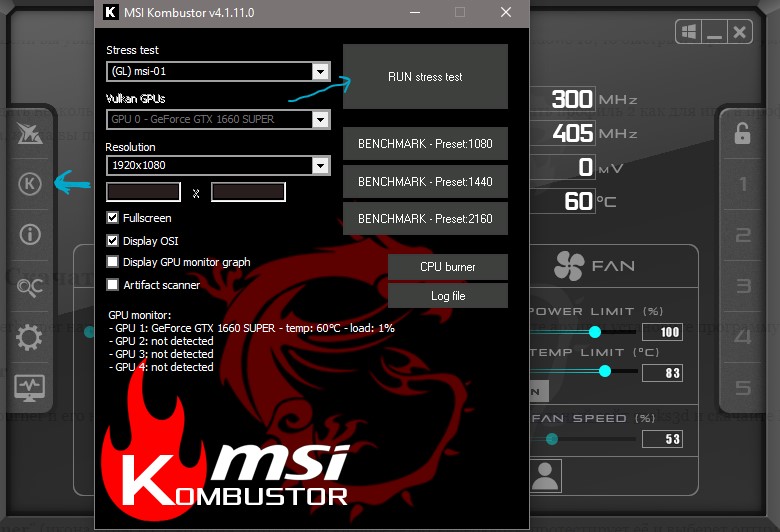Start BENCHMARK Preset:1080
This screenshot has width=780, height=532.
click(x=425, y=143)
